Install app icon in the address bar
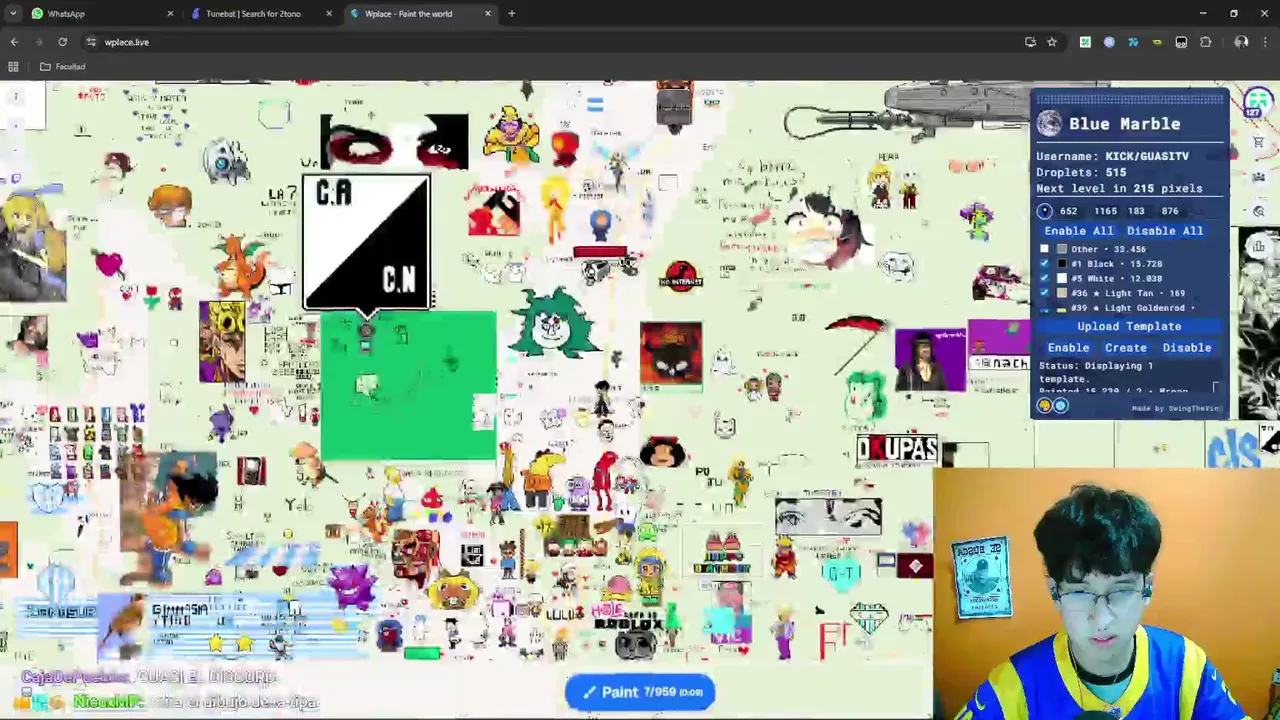Image resolution: width=1280 pixels, height=720 pixels. (1030, 42)
